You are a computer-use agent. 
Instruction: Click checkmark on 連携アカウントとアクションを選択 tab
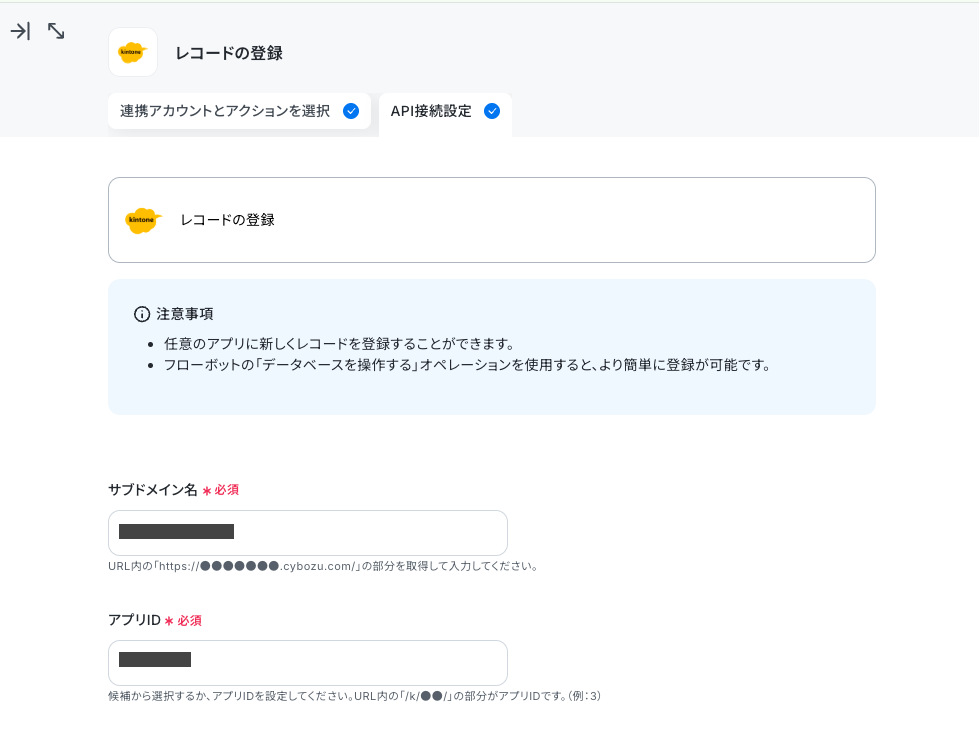coord(351,111)
